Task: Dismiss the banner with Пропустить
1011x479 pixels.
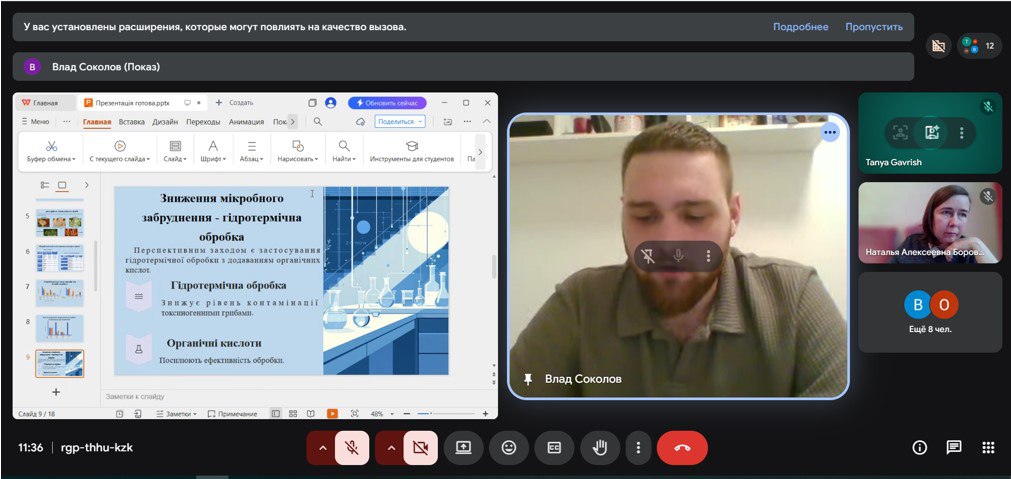Action: click(x=873, y=27)
